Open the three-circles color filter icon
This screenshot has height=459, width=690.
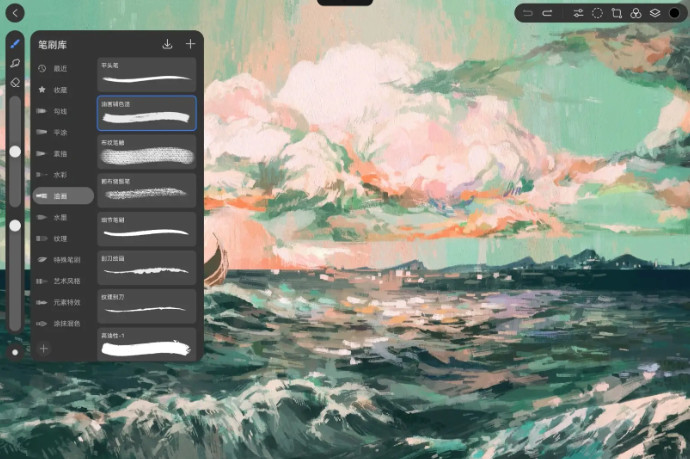click(635, 13)
